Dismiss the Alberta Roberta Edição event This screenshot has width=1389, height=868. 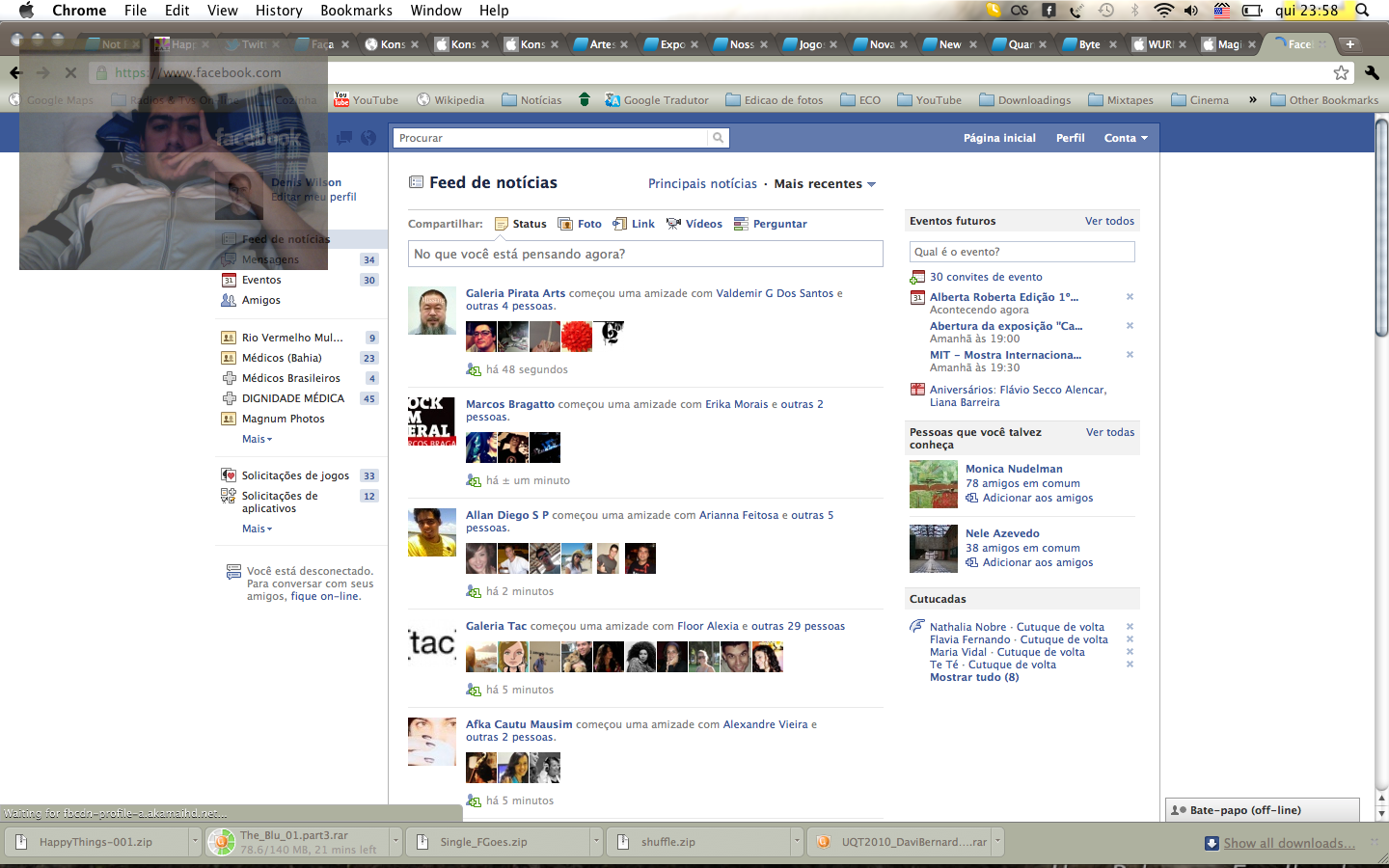tap(1130, 297)
